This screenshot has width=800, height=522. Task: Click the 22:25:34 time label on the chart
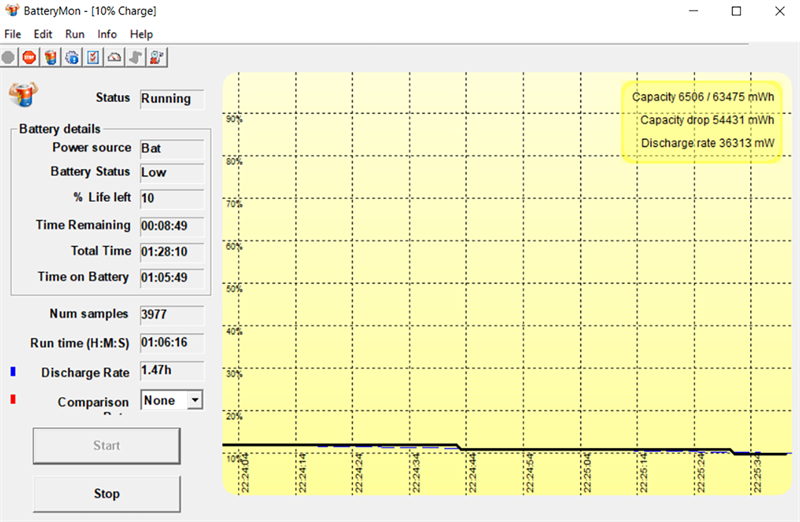757,473
